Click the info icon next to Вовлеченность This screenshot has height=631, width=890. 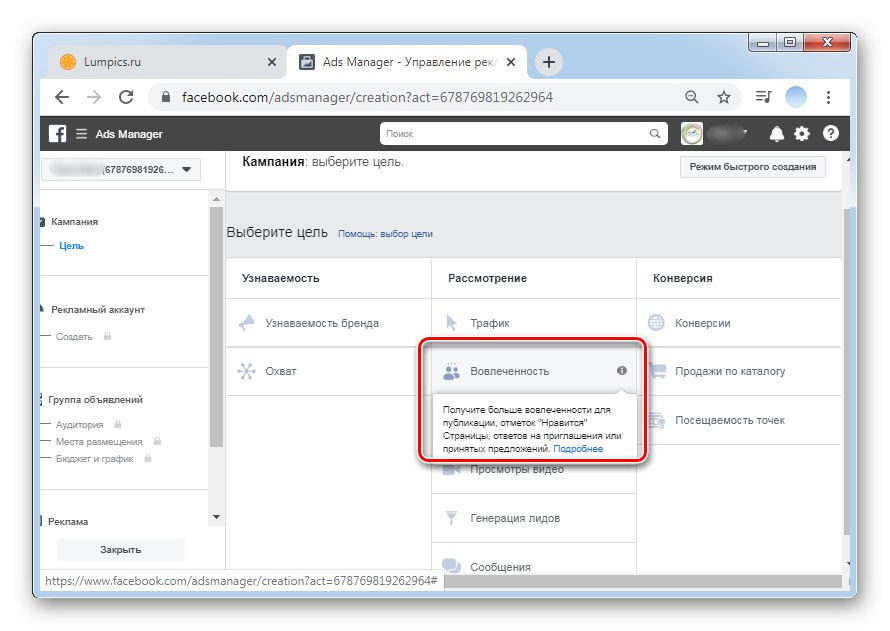click(622, 371)
